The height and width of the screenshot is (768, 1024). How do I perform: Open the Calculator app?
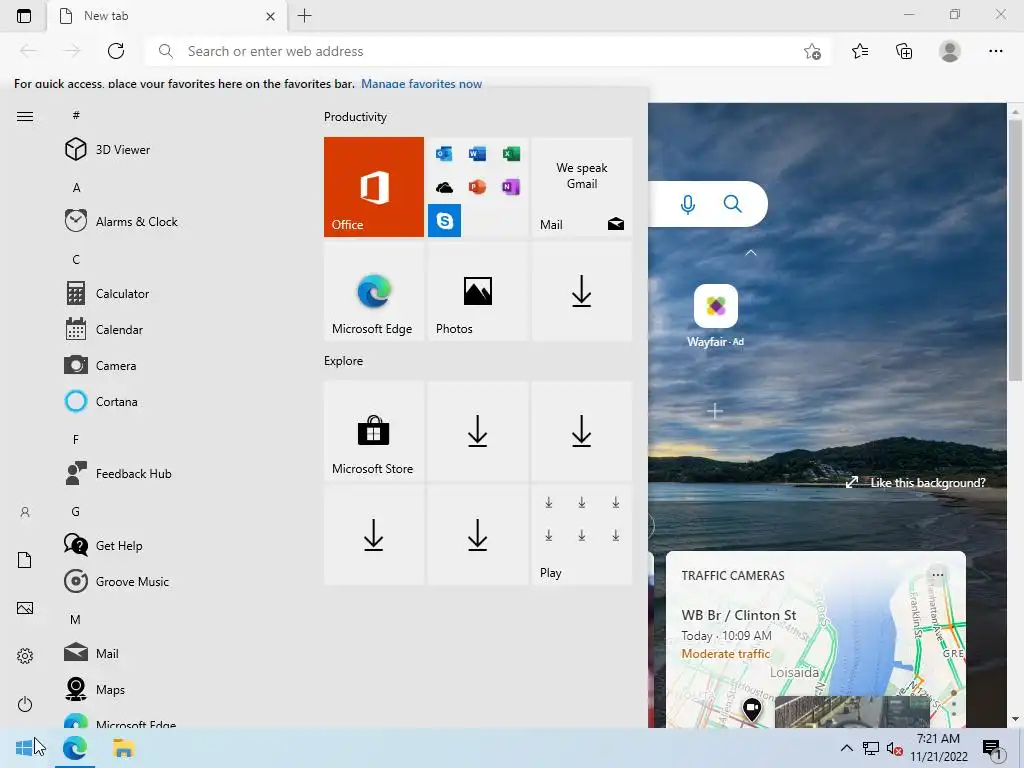tap(108, 294)
